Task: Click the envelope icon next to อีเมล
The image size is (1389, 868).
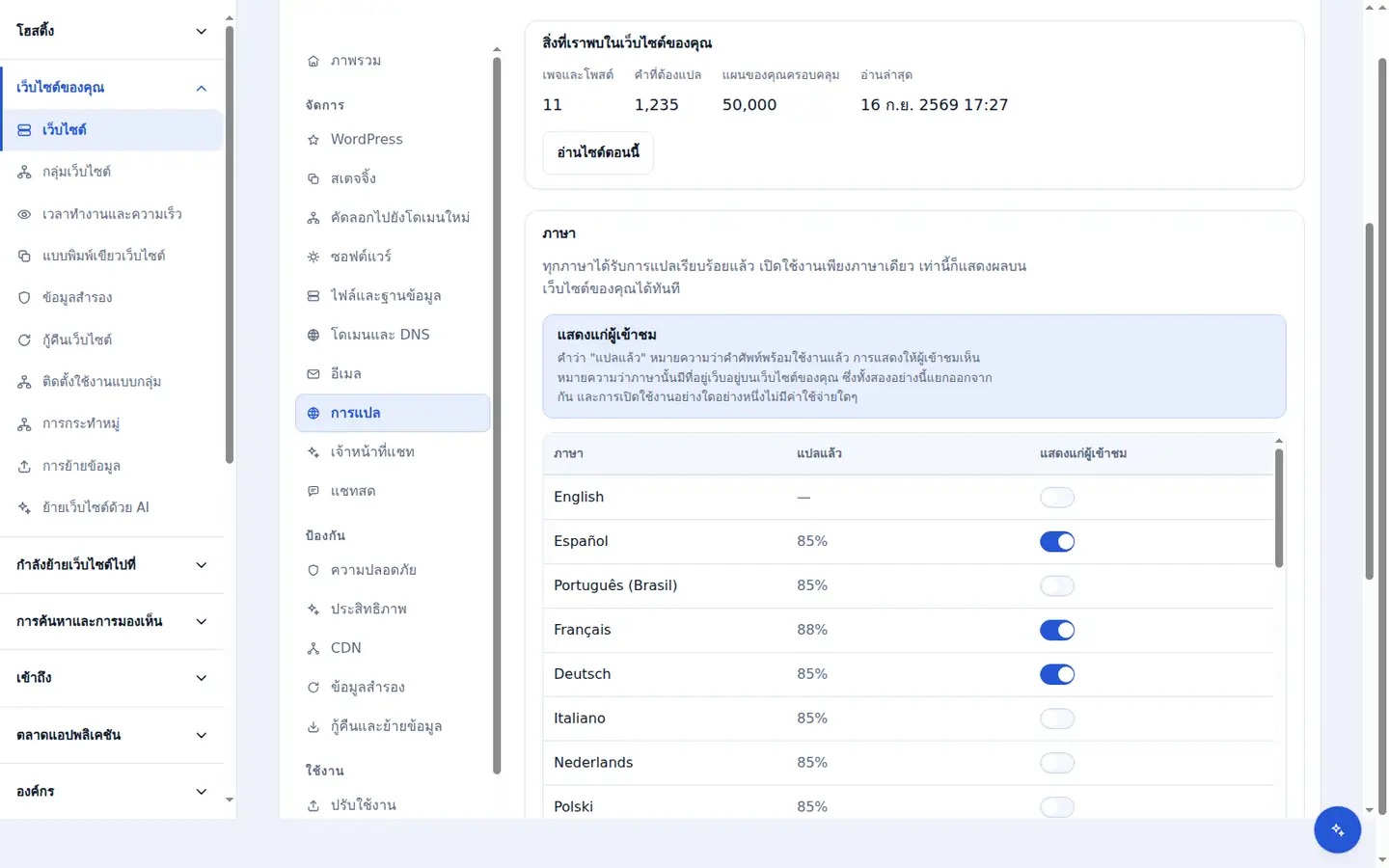Action: click(x=313, y=374)
